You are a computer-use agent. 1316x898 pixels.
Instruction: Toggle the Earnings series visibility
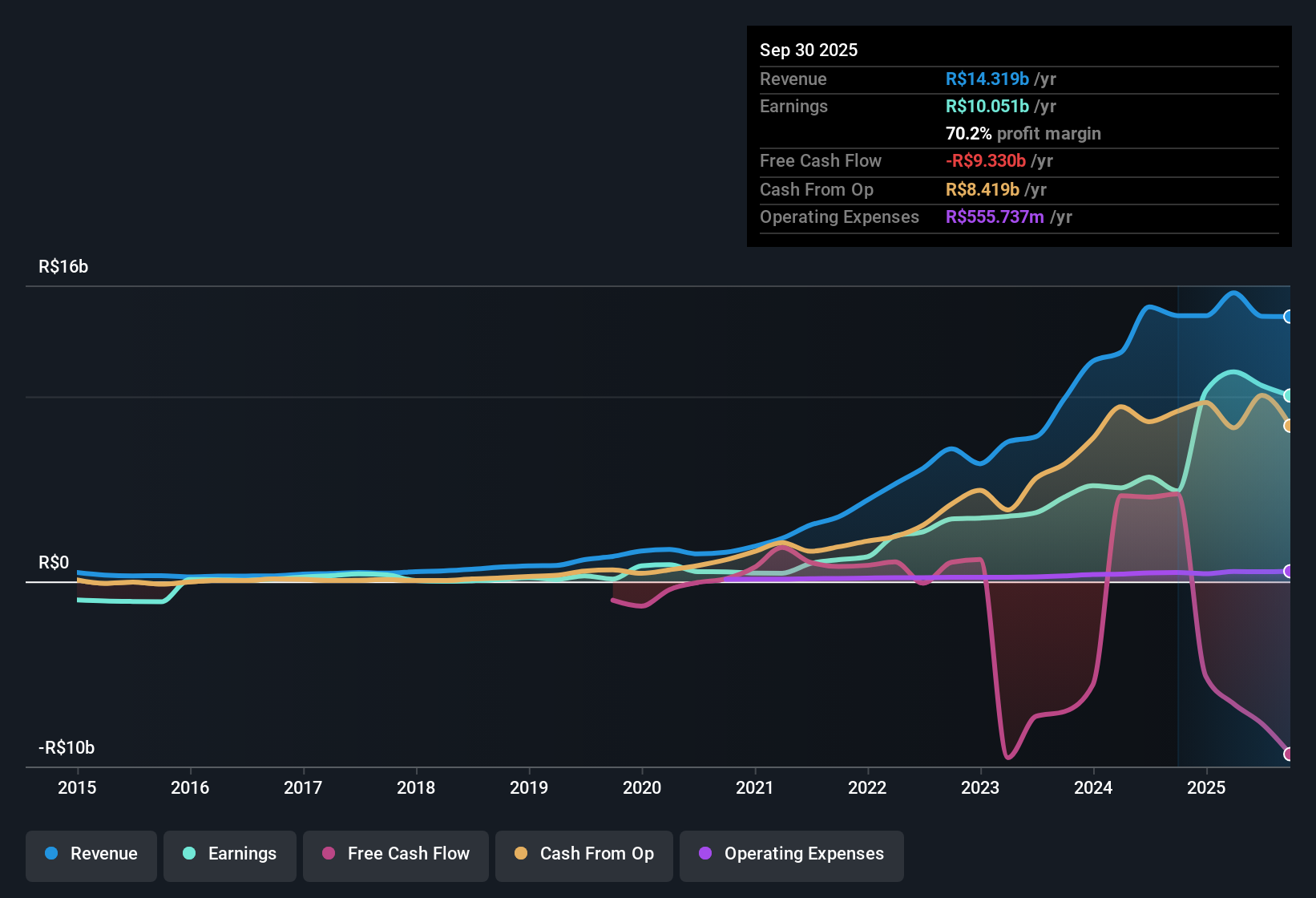coord(229,854)
